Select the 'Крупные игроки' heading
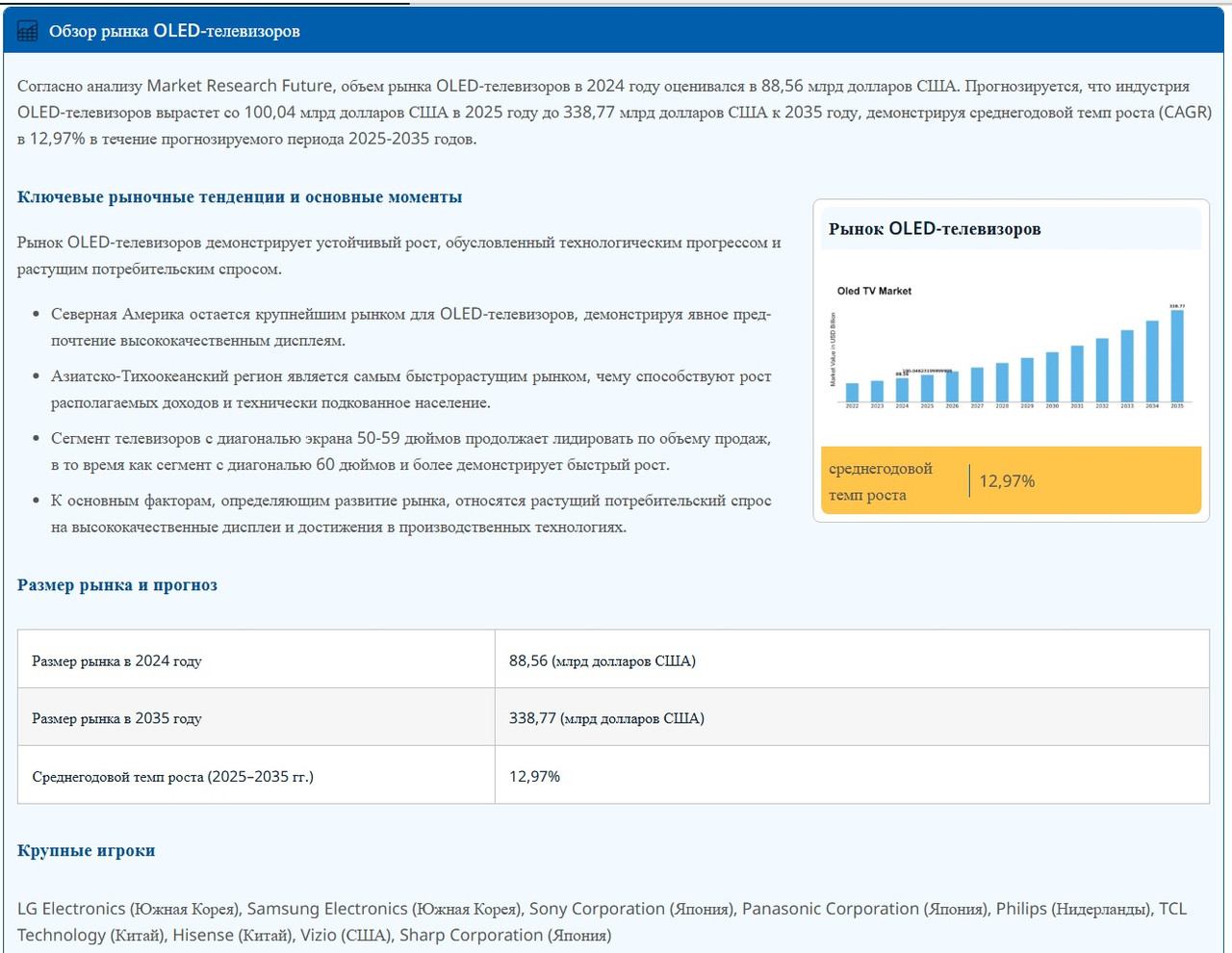Viewport: 1232px width, 953px height. (x=86, y=851)
